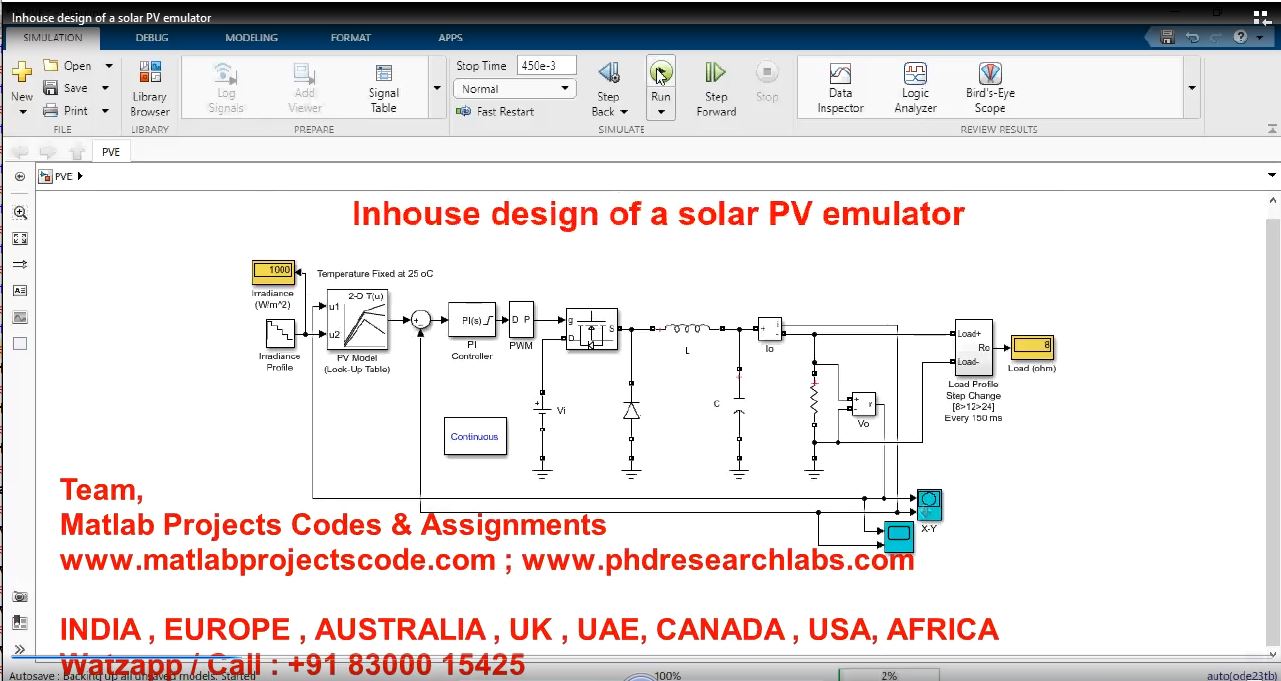Open the Signal Table
Screen dimensions: 1281x681
(x=384, y=88)
